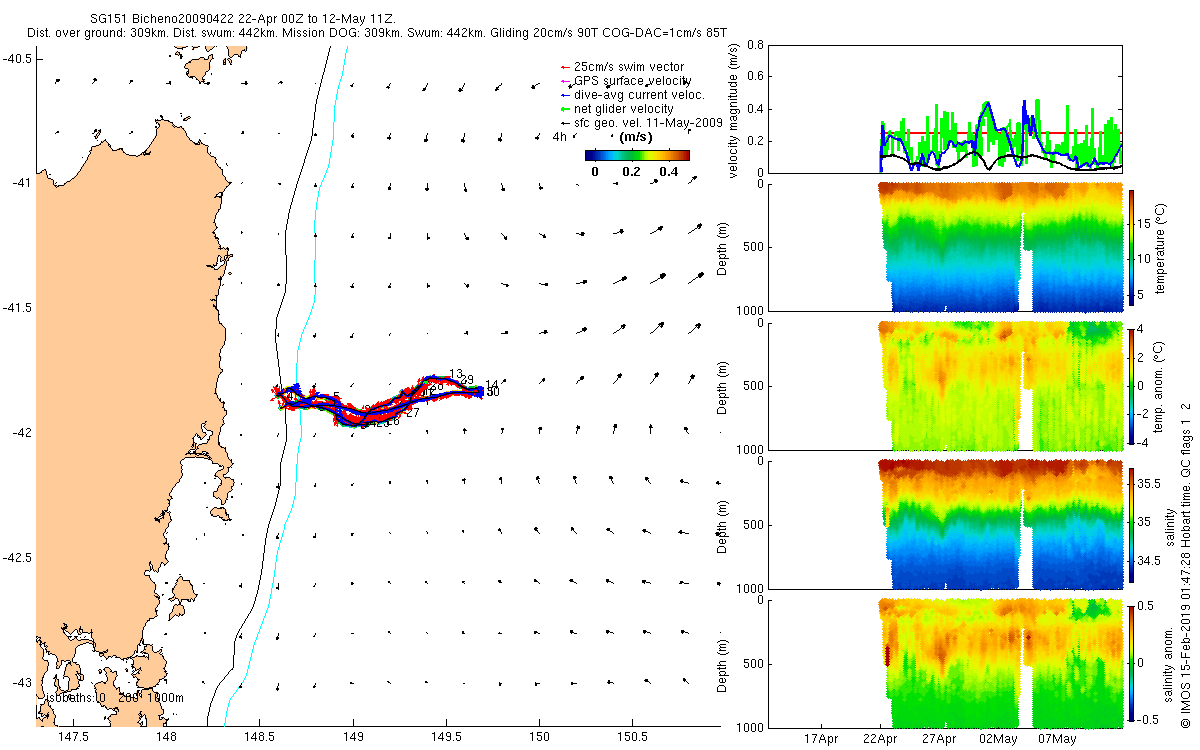Click the '147.5' longitude tick label
Viewport: 1200px width, 750px height.
coord(73,737)
